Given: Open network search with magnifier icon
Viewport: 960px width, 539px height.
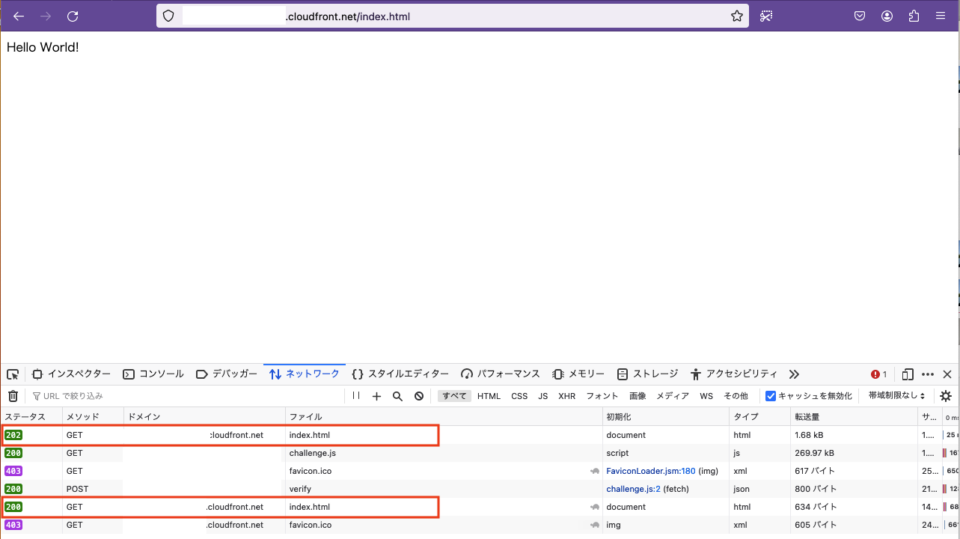Looking at the screenshot, I should coord(397,396).
